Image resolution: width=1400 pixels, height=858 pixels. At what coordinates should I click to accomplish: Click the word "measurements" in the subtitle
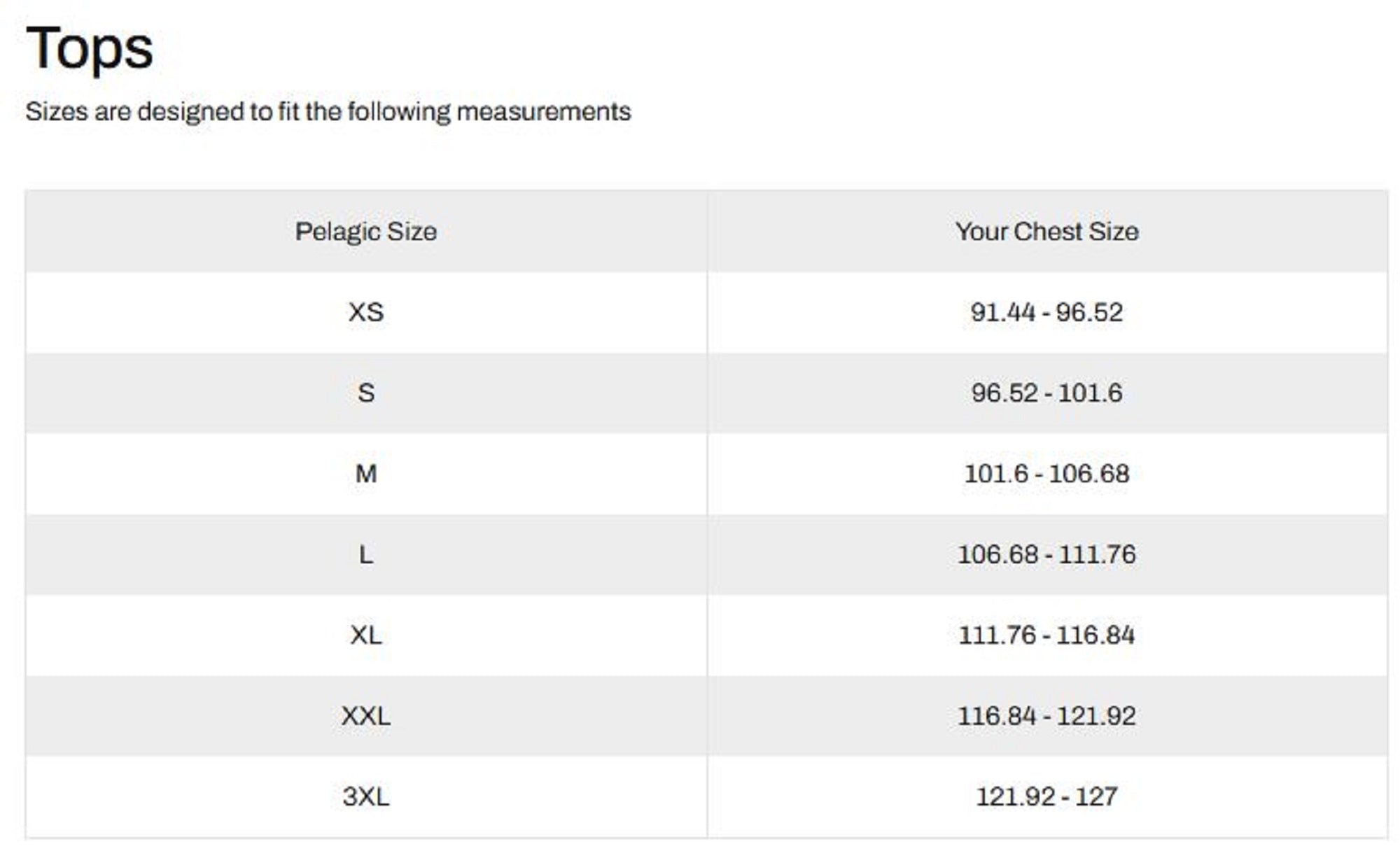pyautogui.click(x=543, y=112)
